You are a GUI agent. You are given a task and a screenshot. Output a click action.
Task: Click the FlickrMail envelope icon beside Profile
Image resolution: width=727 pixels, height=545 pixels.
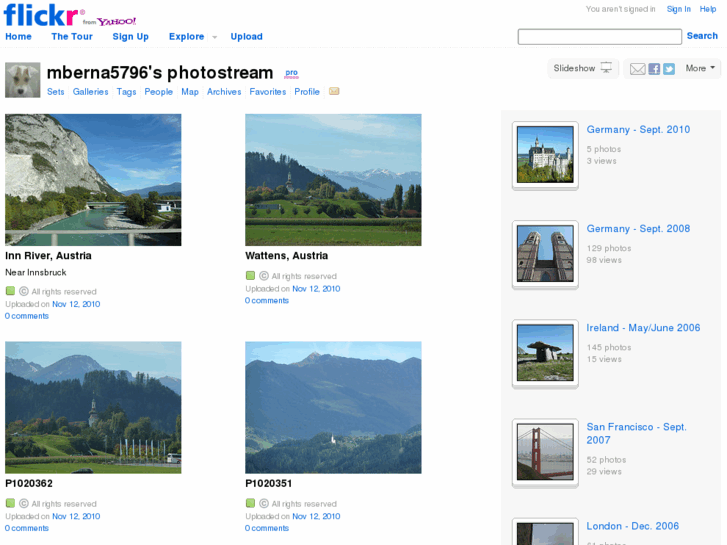coord(334,91)
